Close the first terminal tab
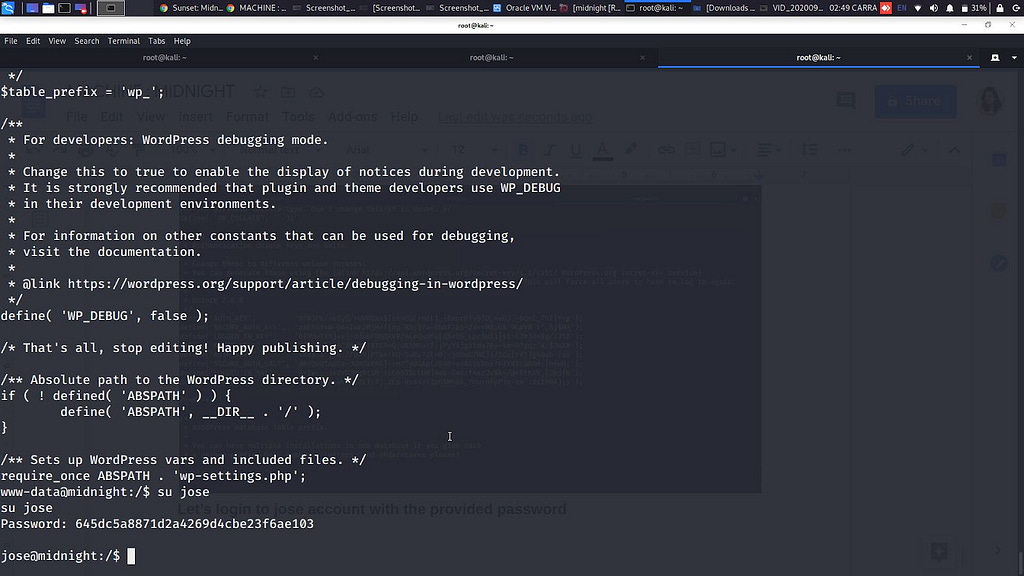Screen dimensions: 1024x576 click(315, 57)
